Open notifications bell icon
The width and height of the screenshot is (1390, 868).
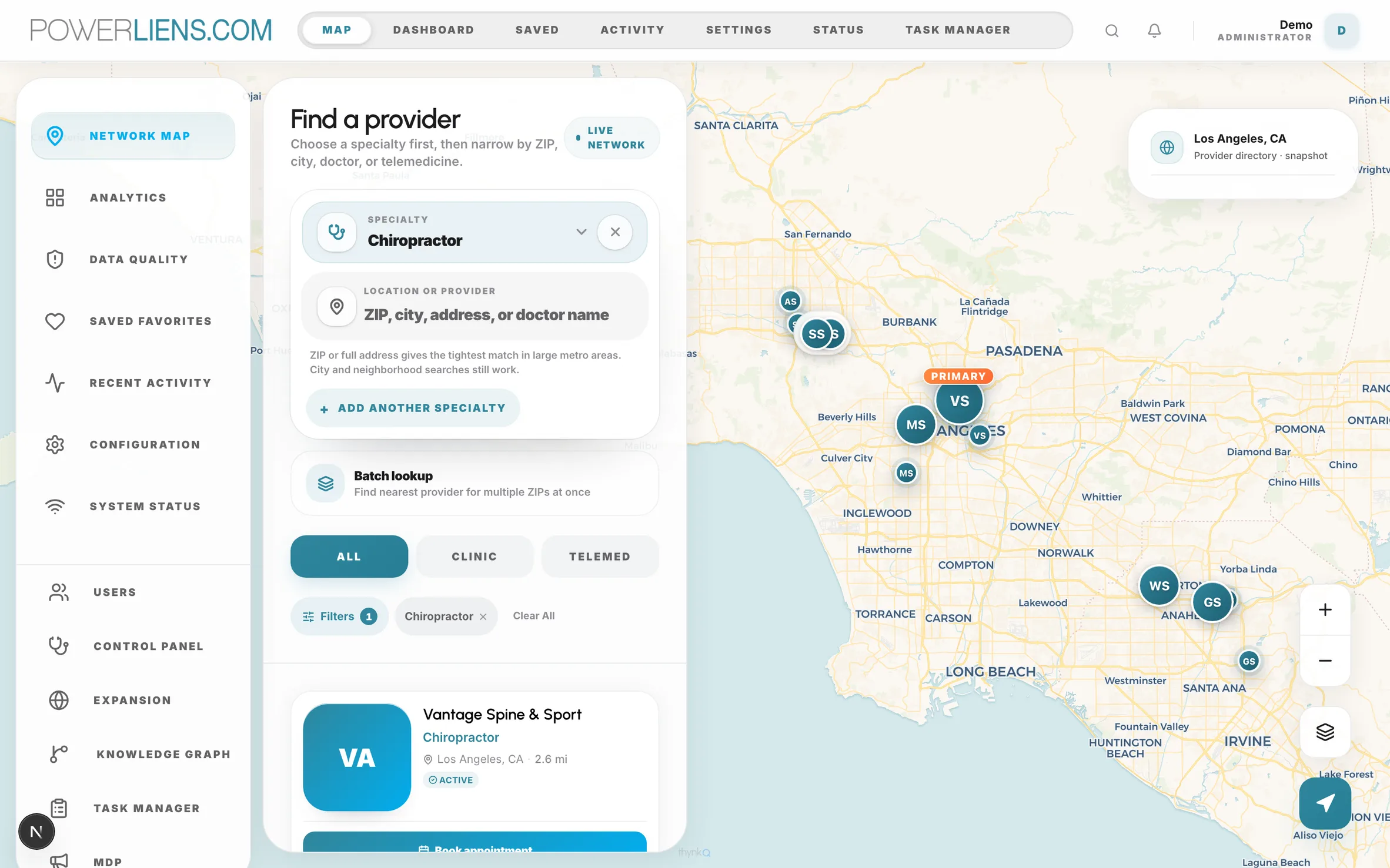click(1154, 30)
